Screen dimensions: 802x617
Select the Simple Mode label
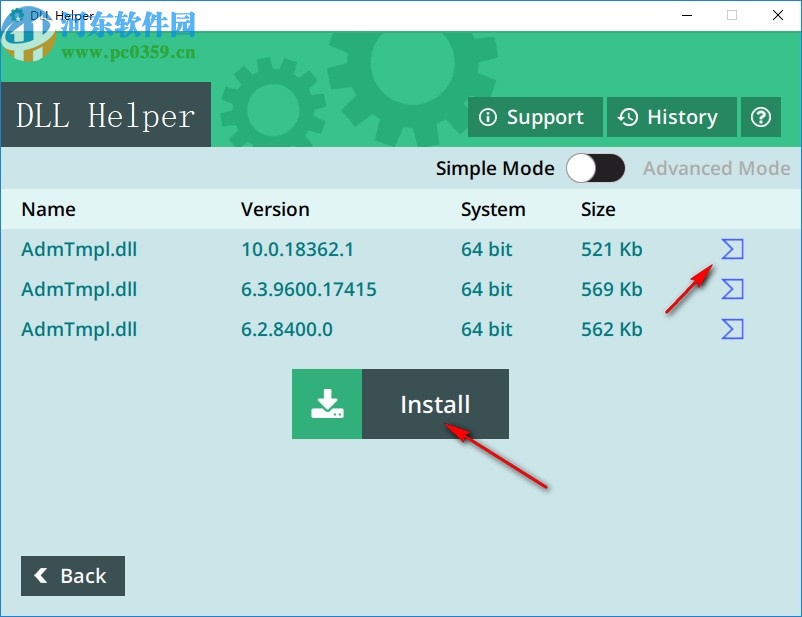coord(495,168)
